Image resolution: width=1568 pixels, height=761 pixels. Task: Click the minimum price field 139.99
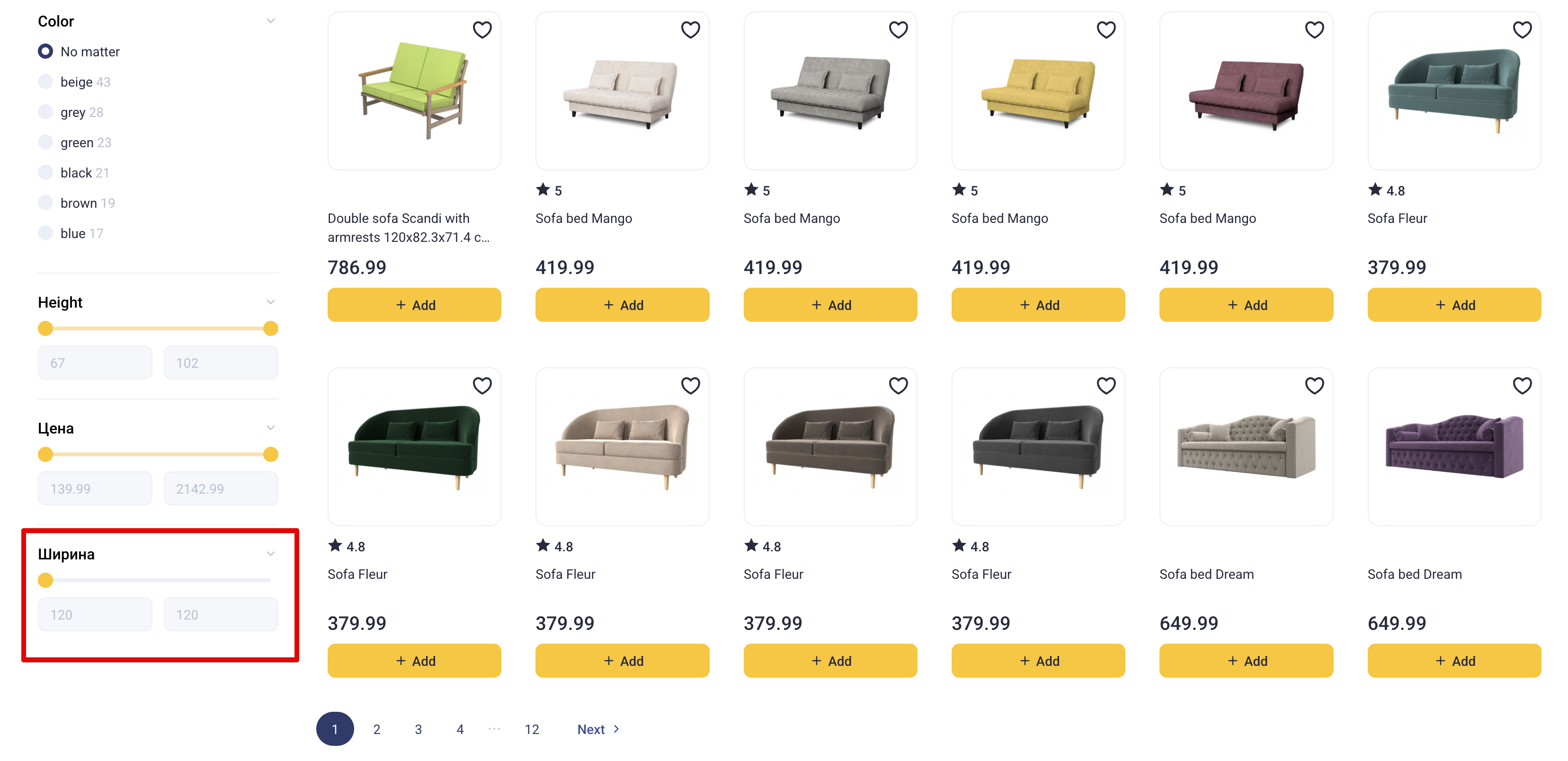[95, 489]
